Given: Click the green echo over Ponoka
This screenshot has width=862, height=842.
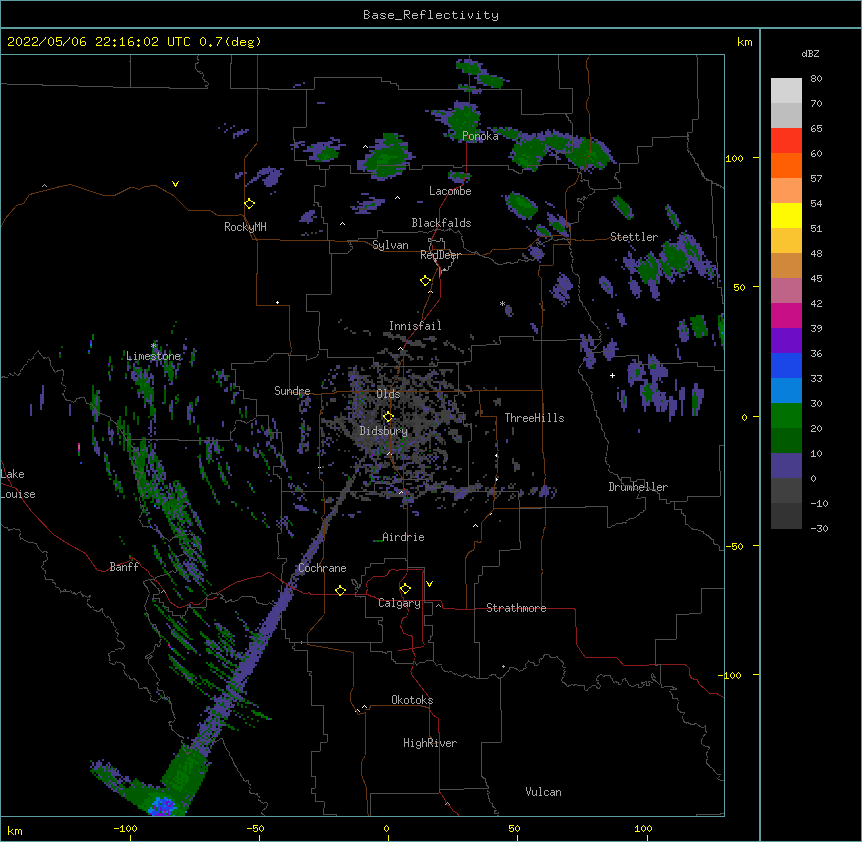Looking at the screenshot, I should 461,119.
